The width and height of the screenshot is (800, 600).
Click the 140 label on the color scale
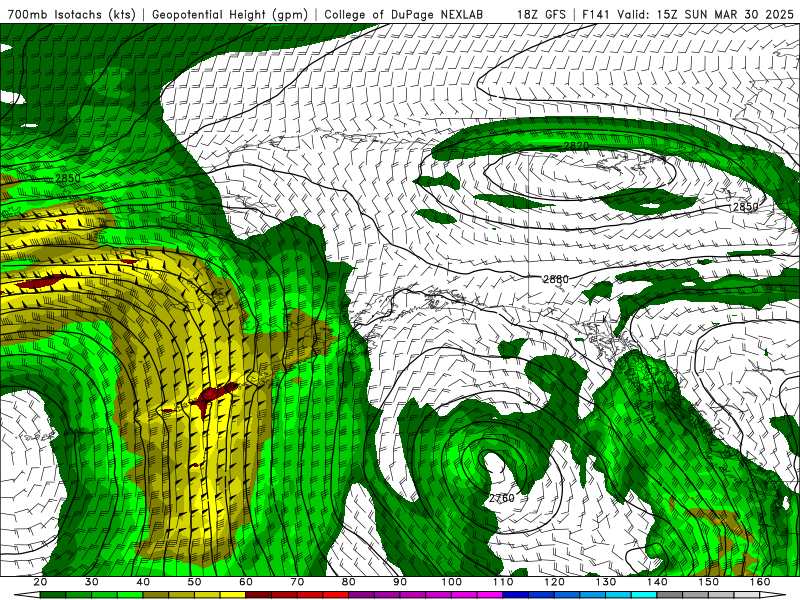coord(657,582)
